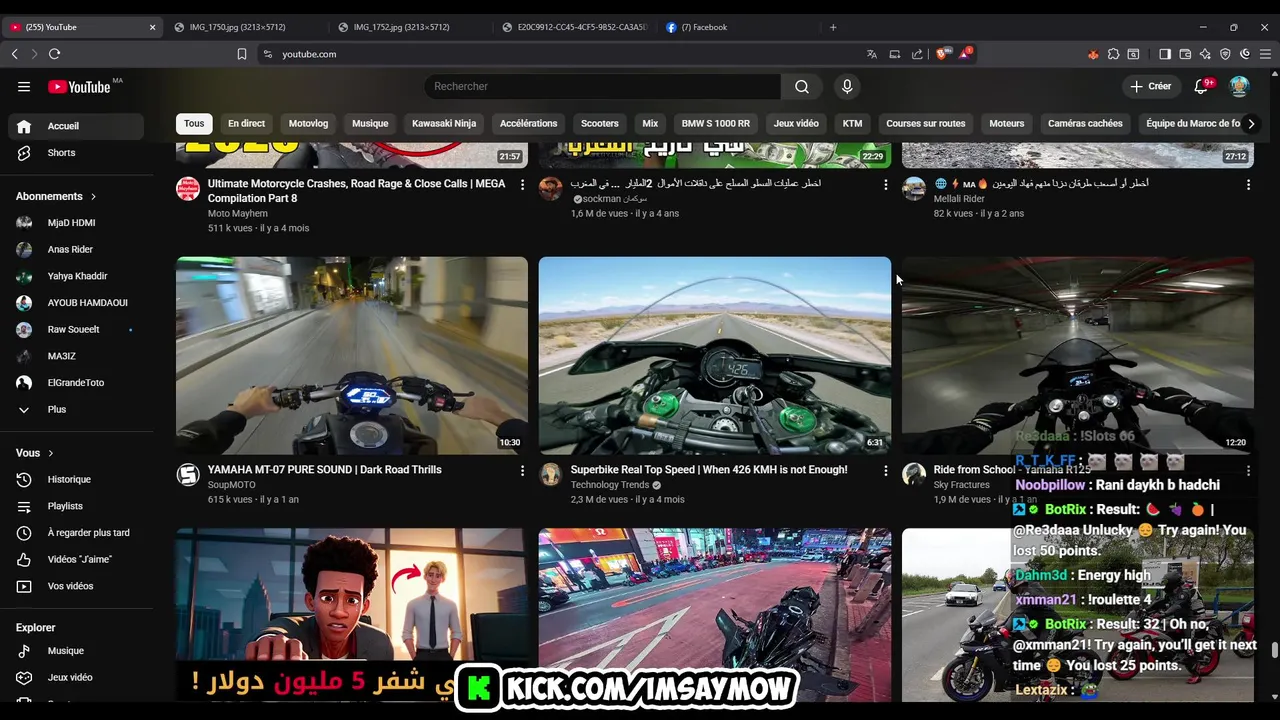Image resolution: width=1280 pixels, height=720 pixels.
Task: Select the En direct chip
Action: [246, 124]
